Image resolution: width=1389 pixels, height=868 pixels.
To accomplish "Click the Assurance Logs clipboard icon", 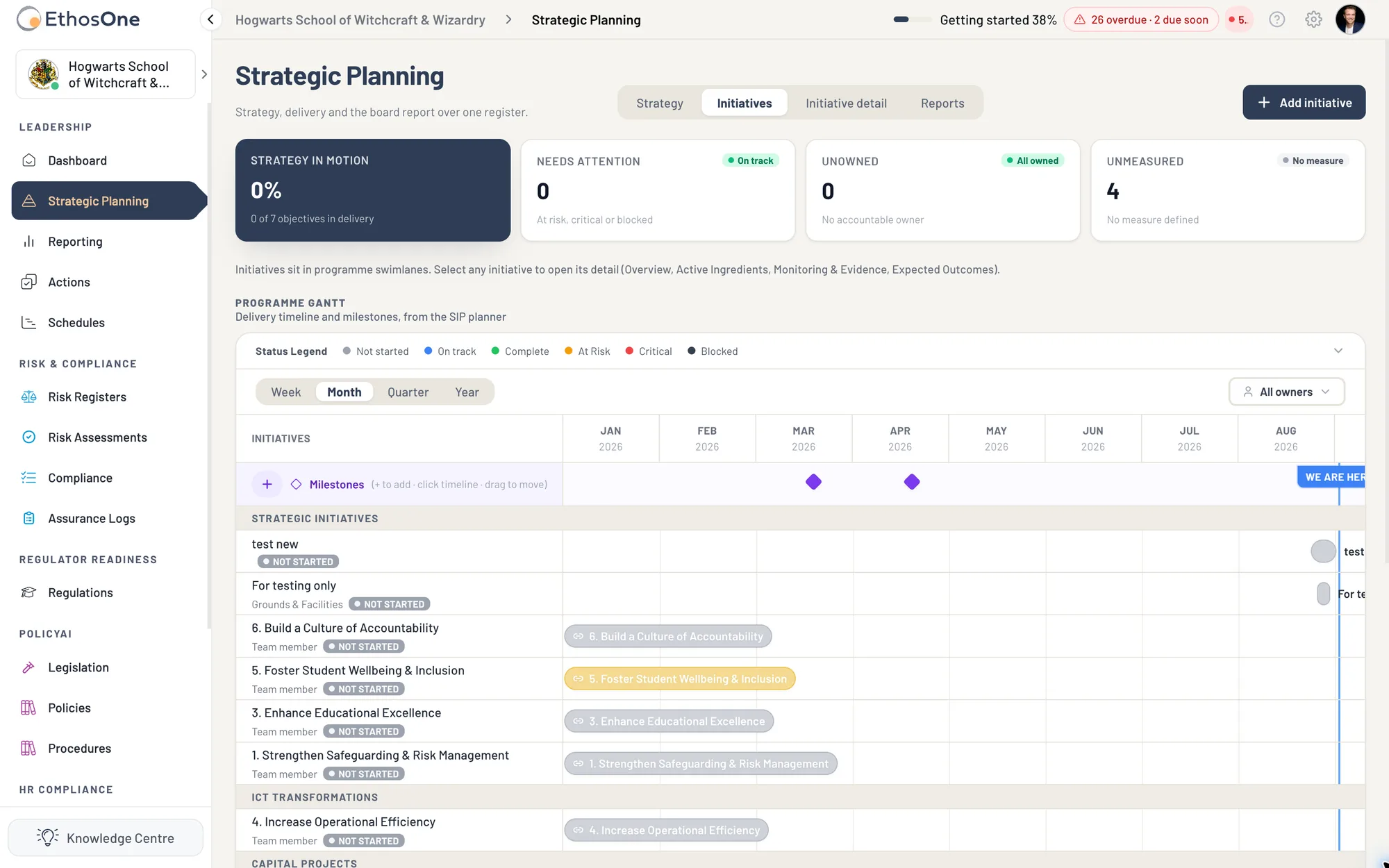I will 29,518.
